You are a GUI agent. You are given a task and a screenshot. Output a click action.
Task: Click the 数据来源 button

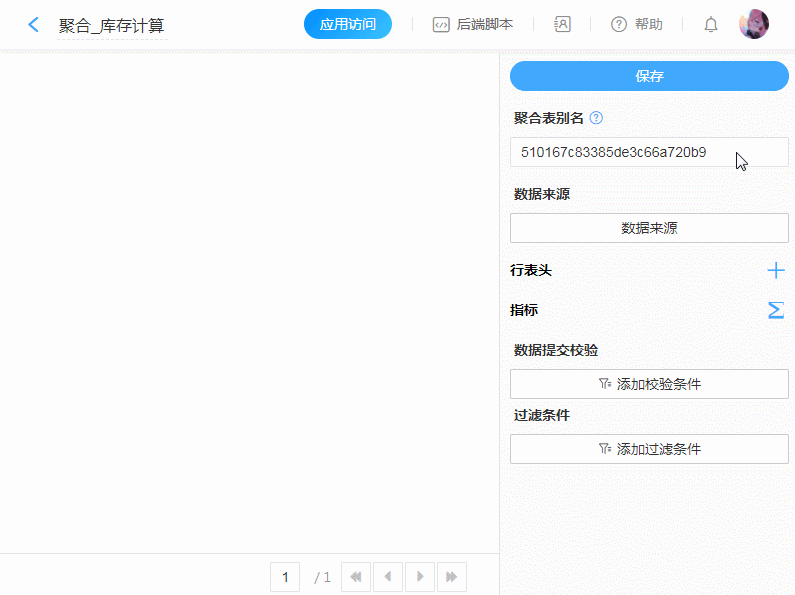pos(649,228)
